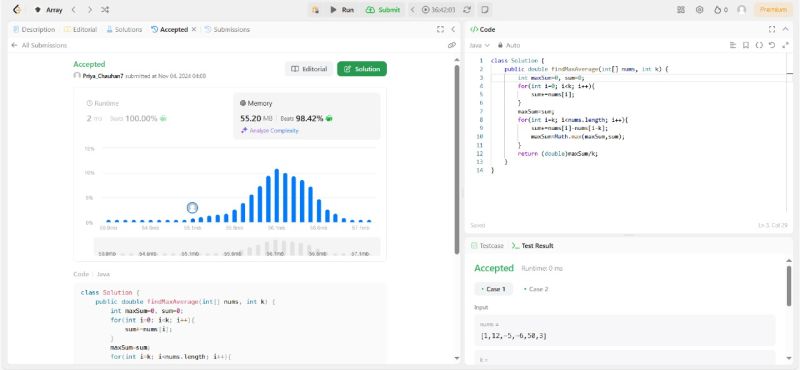This screenshot has width=800, height=370.
Task: Go back to All Submissions
Action: 39,45
